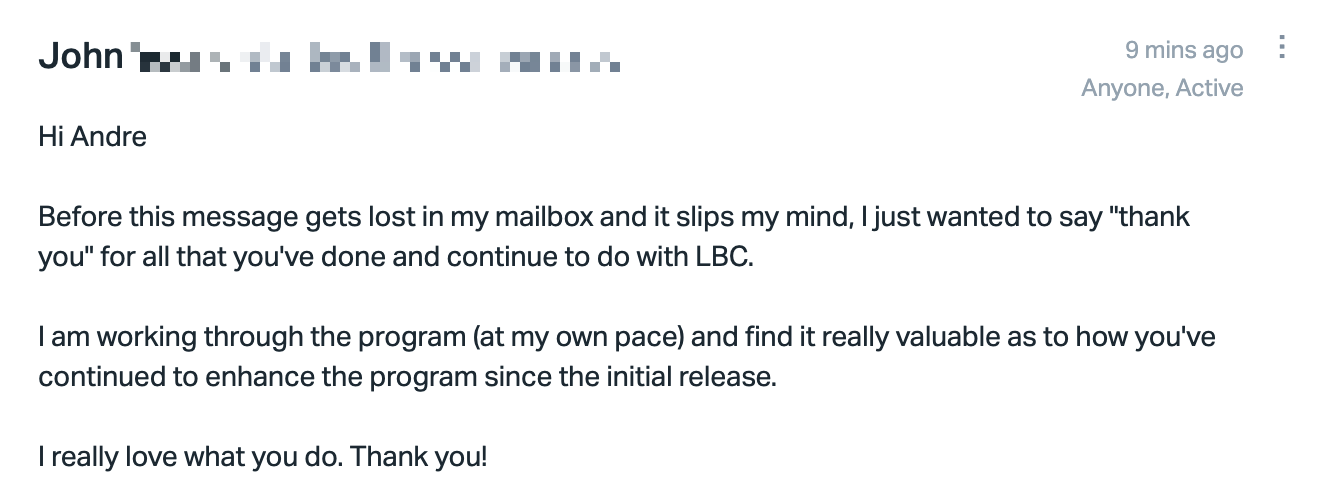Click the phrase "really valuable"
1324x500 pixels.
875,336
